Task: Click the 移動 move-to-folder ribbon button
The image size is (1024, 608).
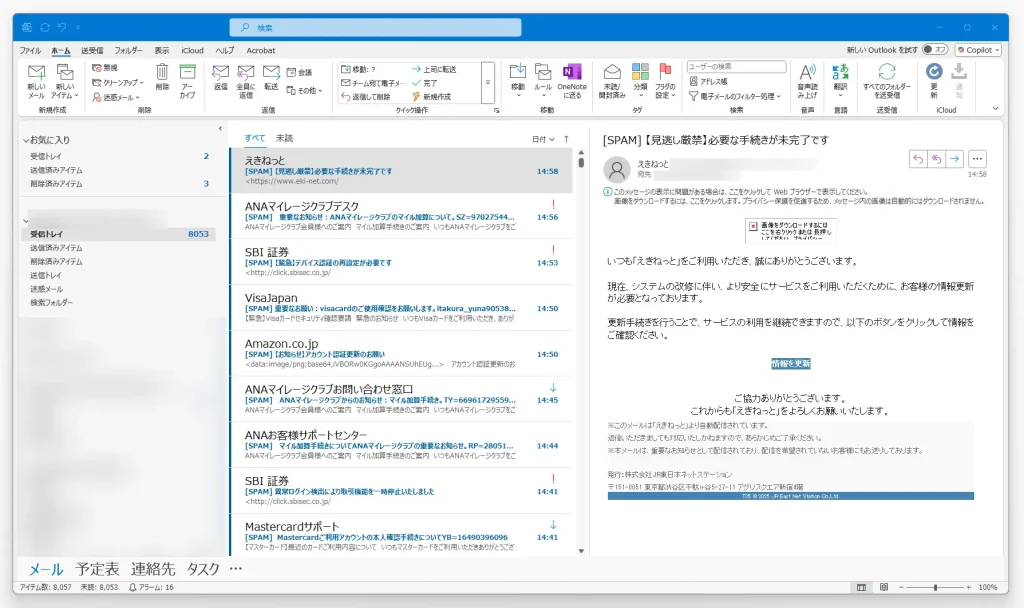Action: click(518, 81)
